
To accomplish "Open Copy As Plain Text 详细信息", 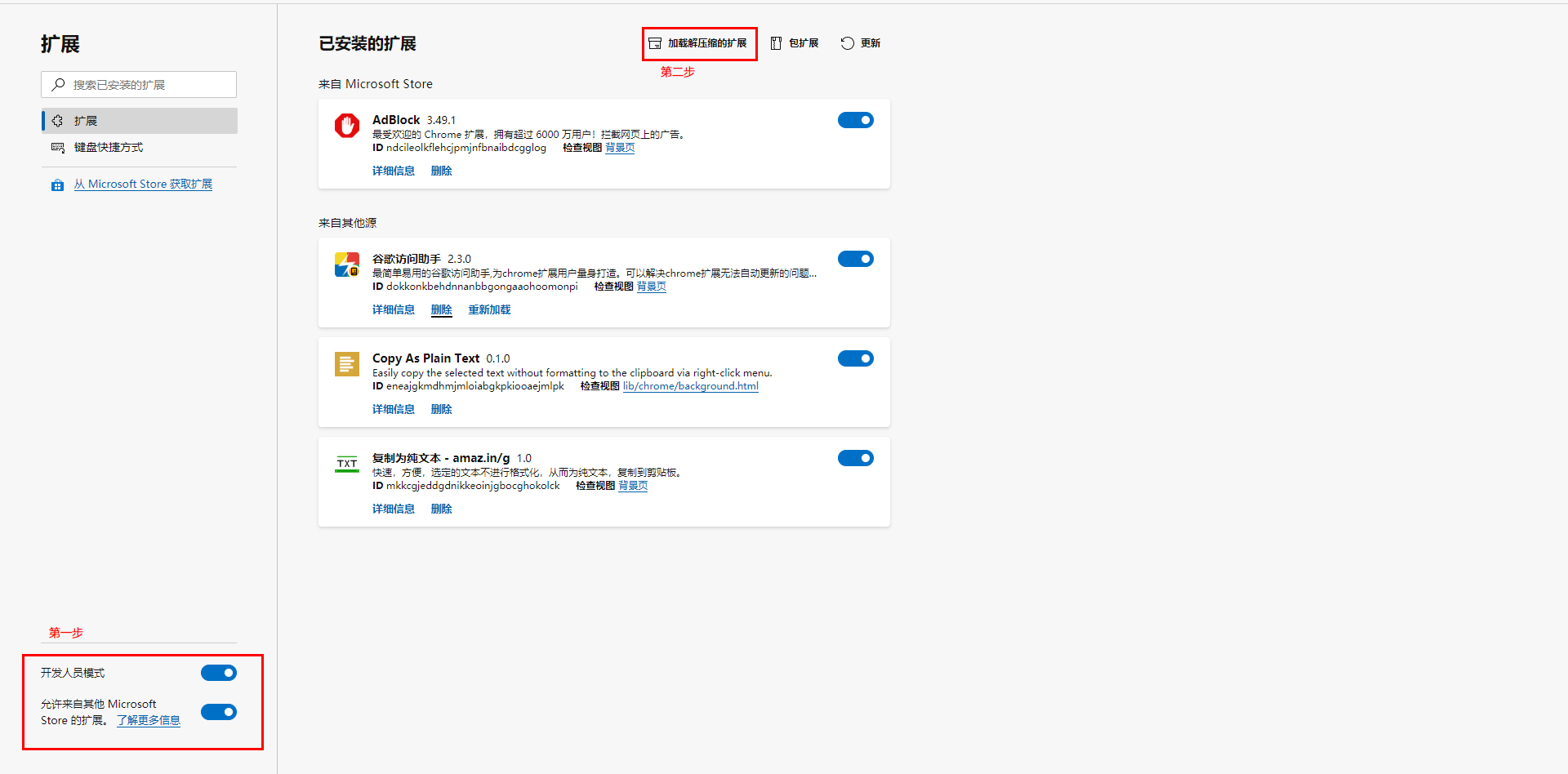I will (394, 409).
